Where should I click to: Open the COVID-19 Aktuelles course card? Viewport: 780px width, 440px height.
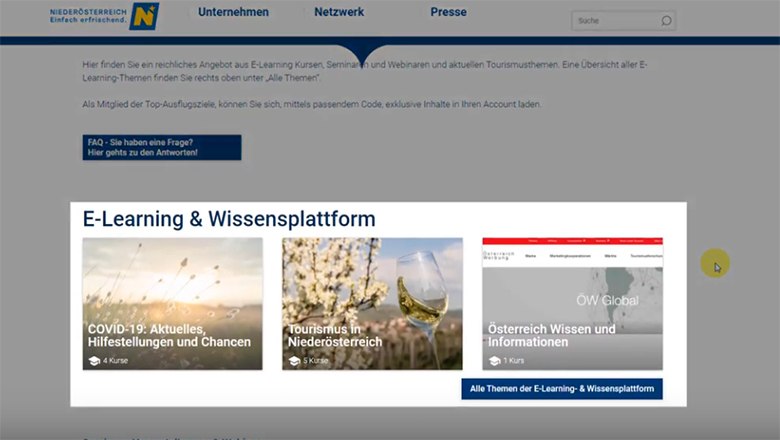pos(173,304)
